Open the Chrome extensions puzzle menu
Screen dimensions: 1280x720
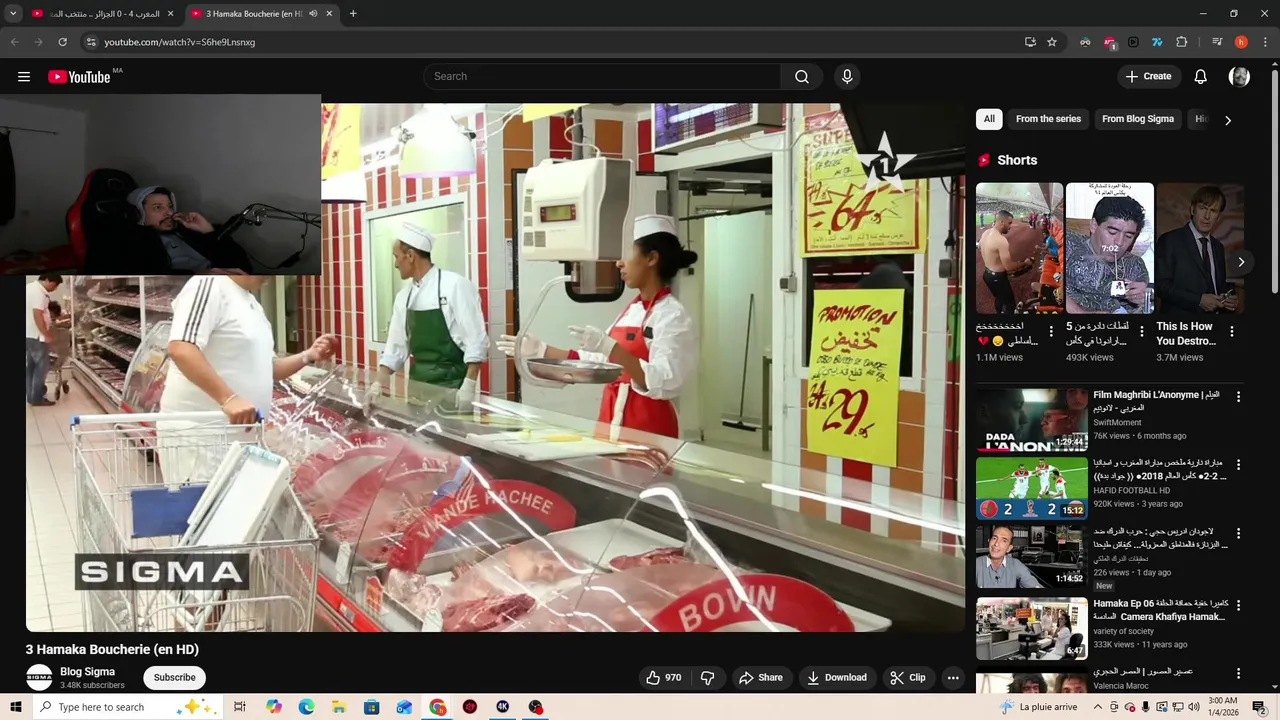[x=1182, y=42]
